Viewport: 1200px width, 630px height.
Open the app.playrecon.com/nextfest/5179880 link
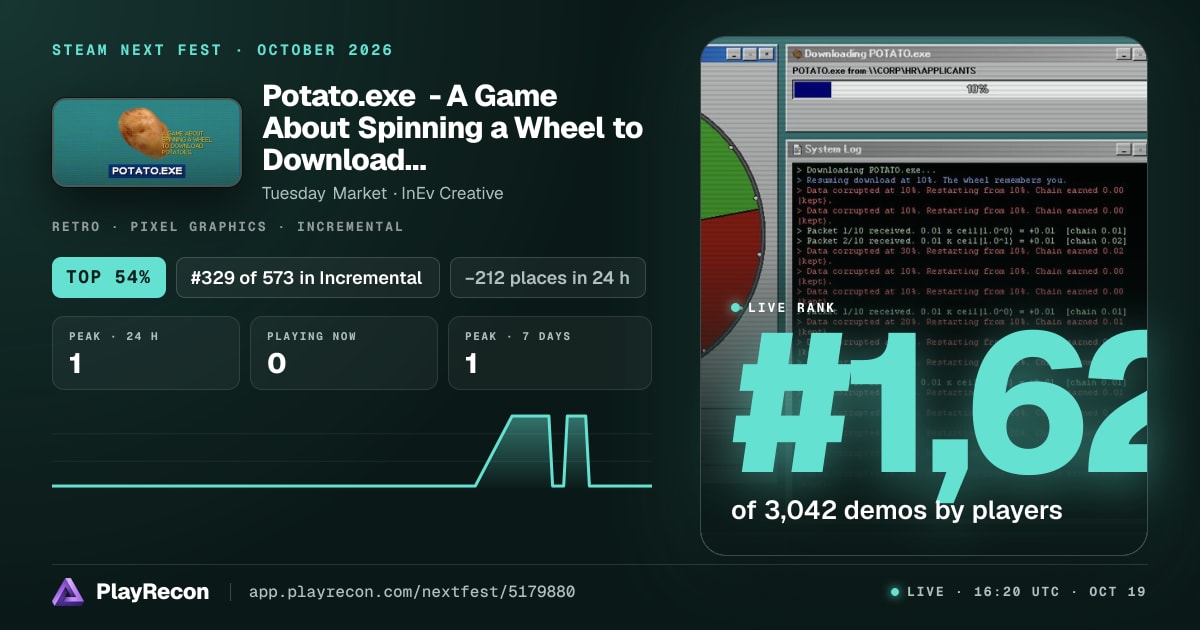(x=411, y=592)
